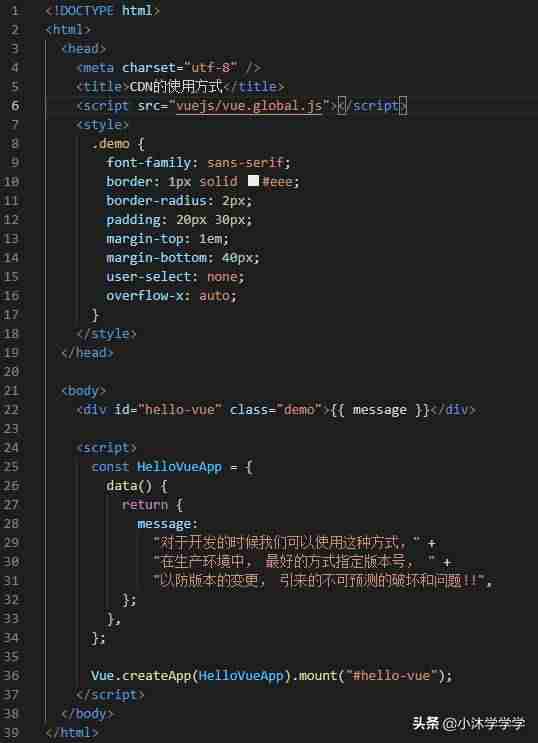Viewport: 538px width, 743px height.
Task: Open the vuejs/vue.global.js script source link
Action: pos(249,105)
